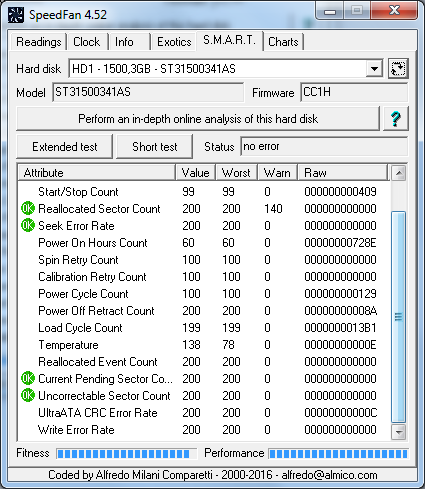Click OK icon beside Current Pending Sector
Screen dimensions: 425x489
coord(28,379)
